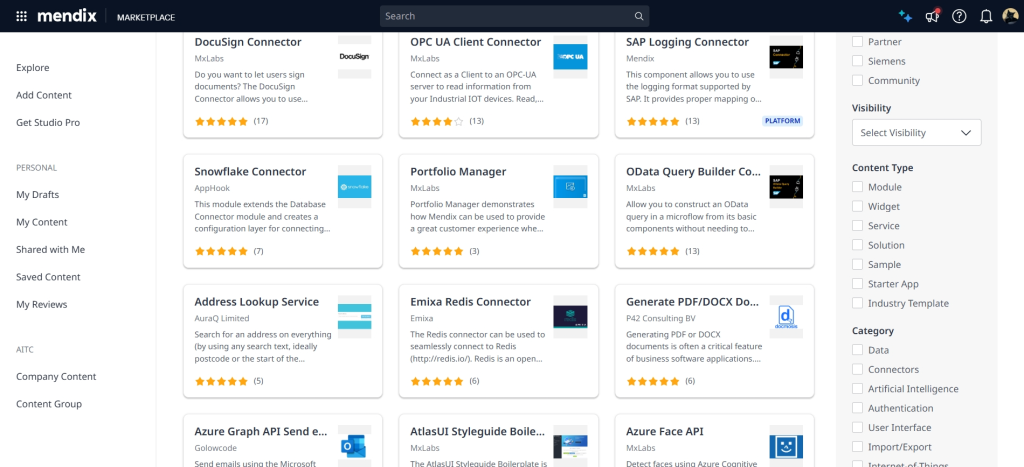Open the DocuSign Connector title
1024x467 pixels.
tap(248, 42)
